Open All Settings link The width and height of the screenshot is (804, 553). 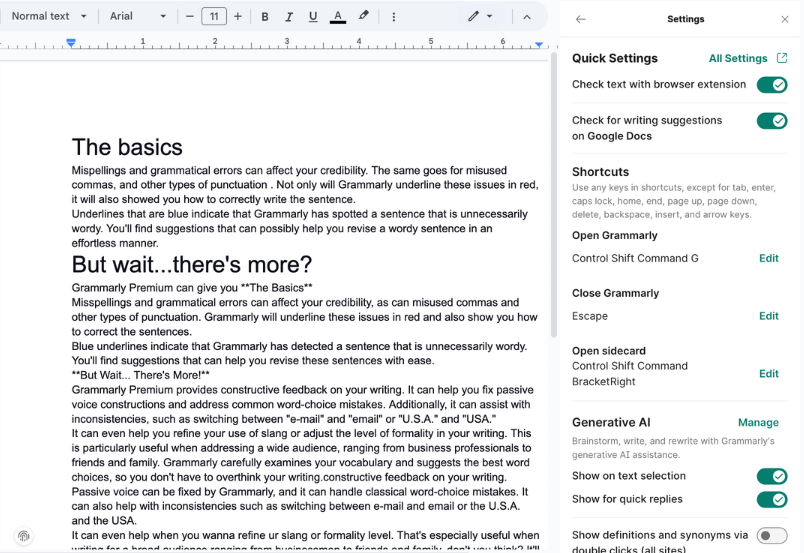738,58
